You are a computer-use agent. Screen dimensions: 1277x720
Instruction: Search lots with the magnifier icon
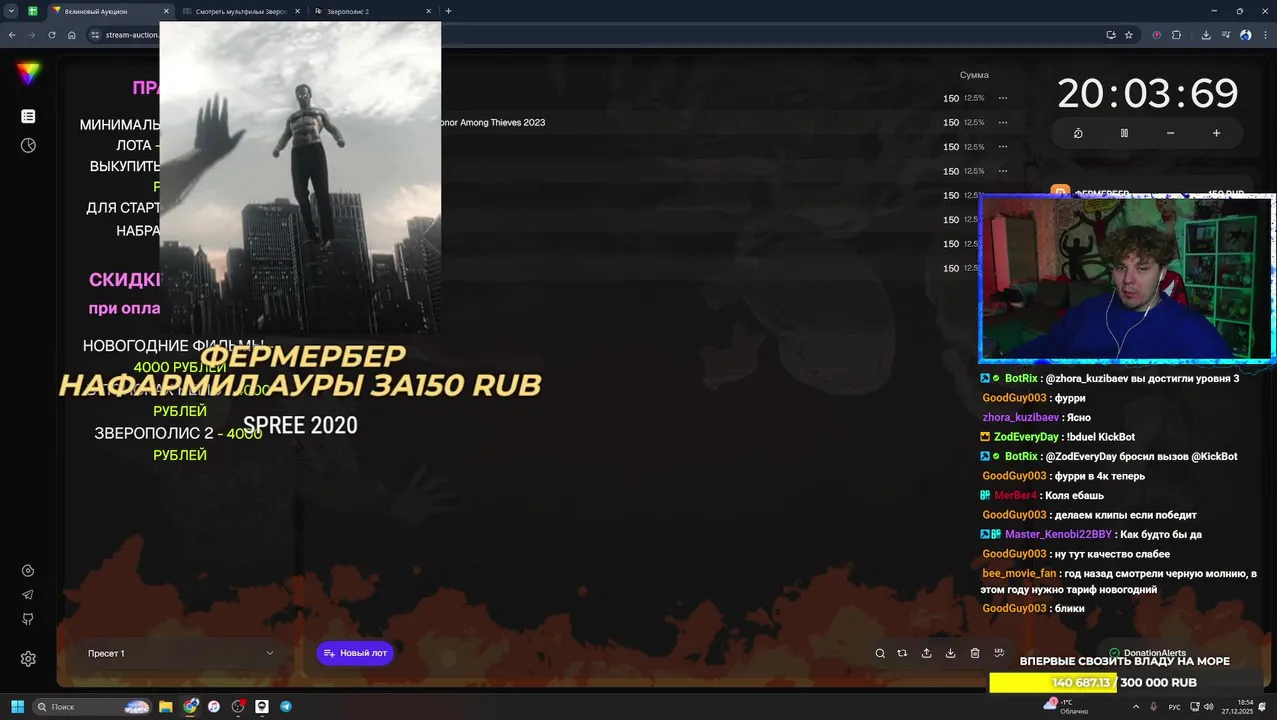(880, 653)
